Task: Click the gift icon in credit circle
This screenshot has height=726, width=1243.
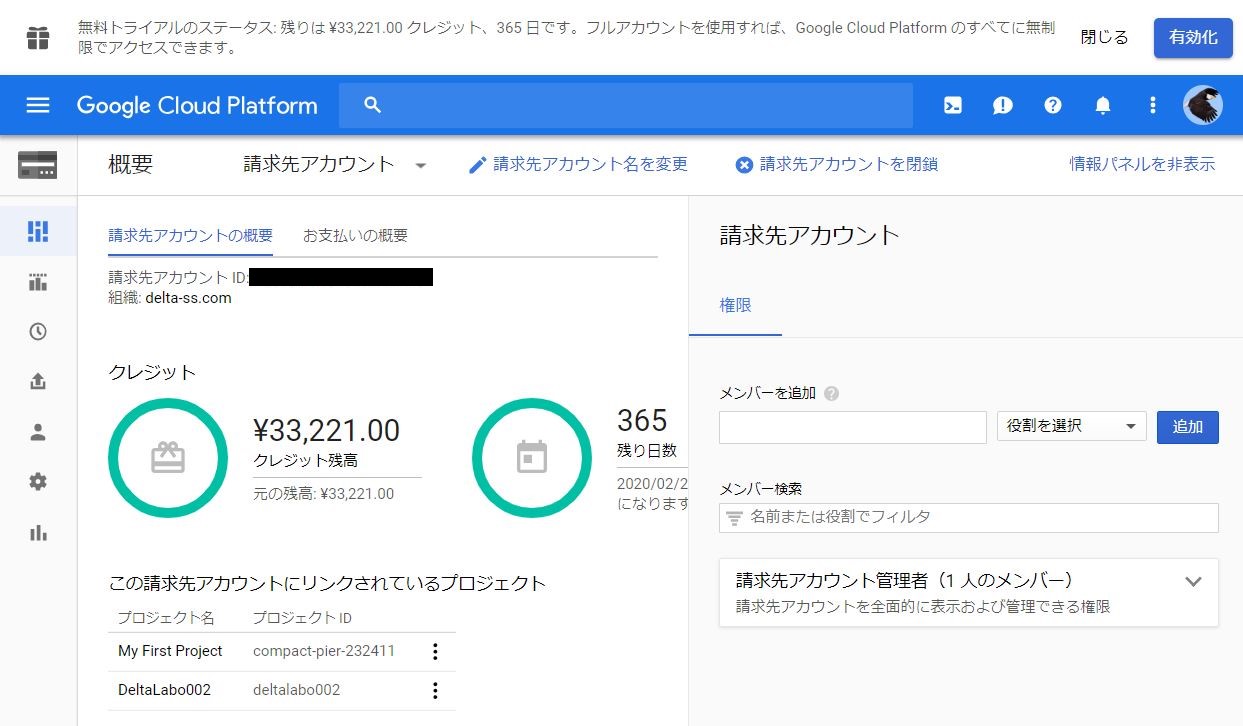Action: 168,458
